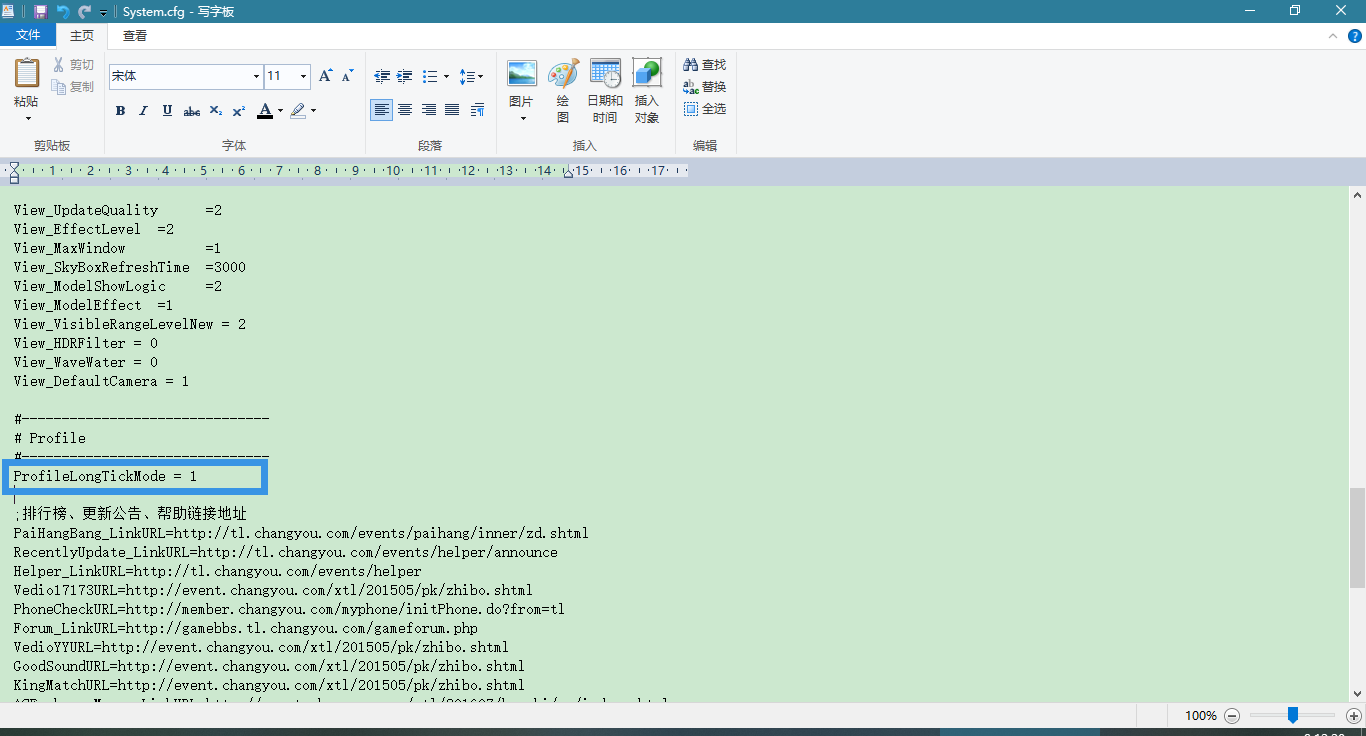This screenshot has height=736, width=1366.
Task: Click the scrollbar down arrow
Action: [x=1357, y=692]
